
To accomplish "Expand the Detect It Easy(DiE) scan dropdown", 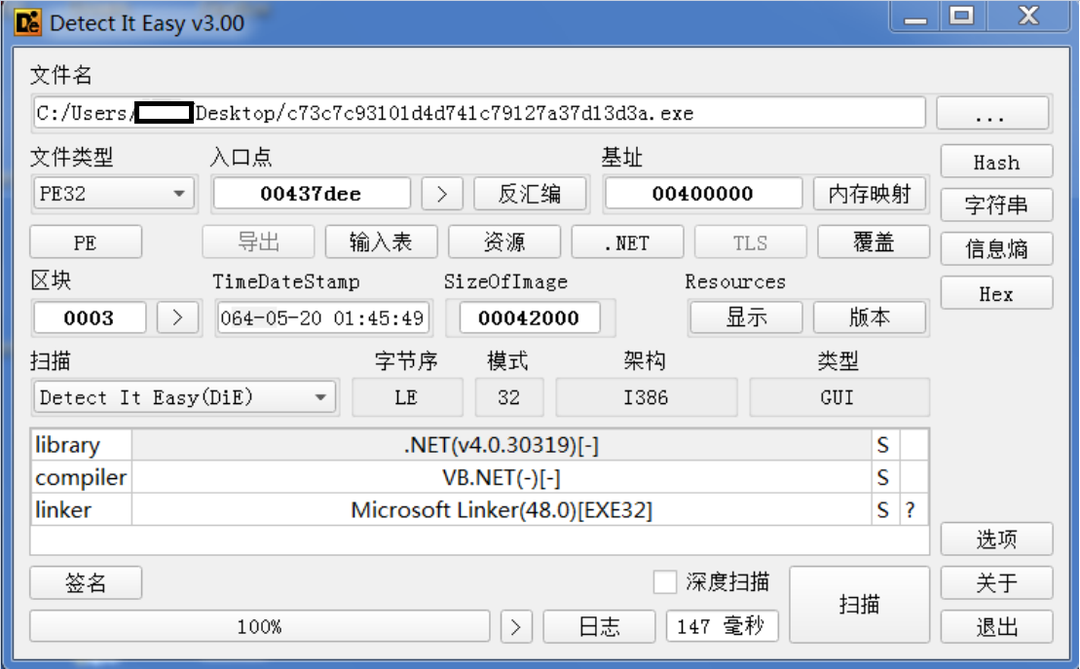I will click(x=185, y=398).
